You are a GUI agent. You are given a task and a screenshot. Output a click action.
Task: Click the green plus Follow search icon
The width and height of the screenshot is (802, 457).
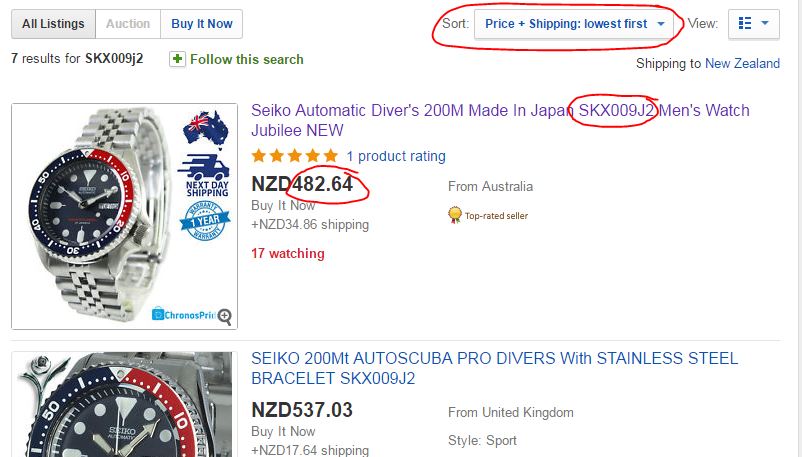(177, 59)
